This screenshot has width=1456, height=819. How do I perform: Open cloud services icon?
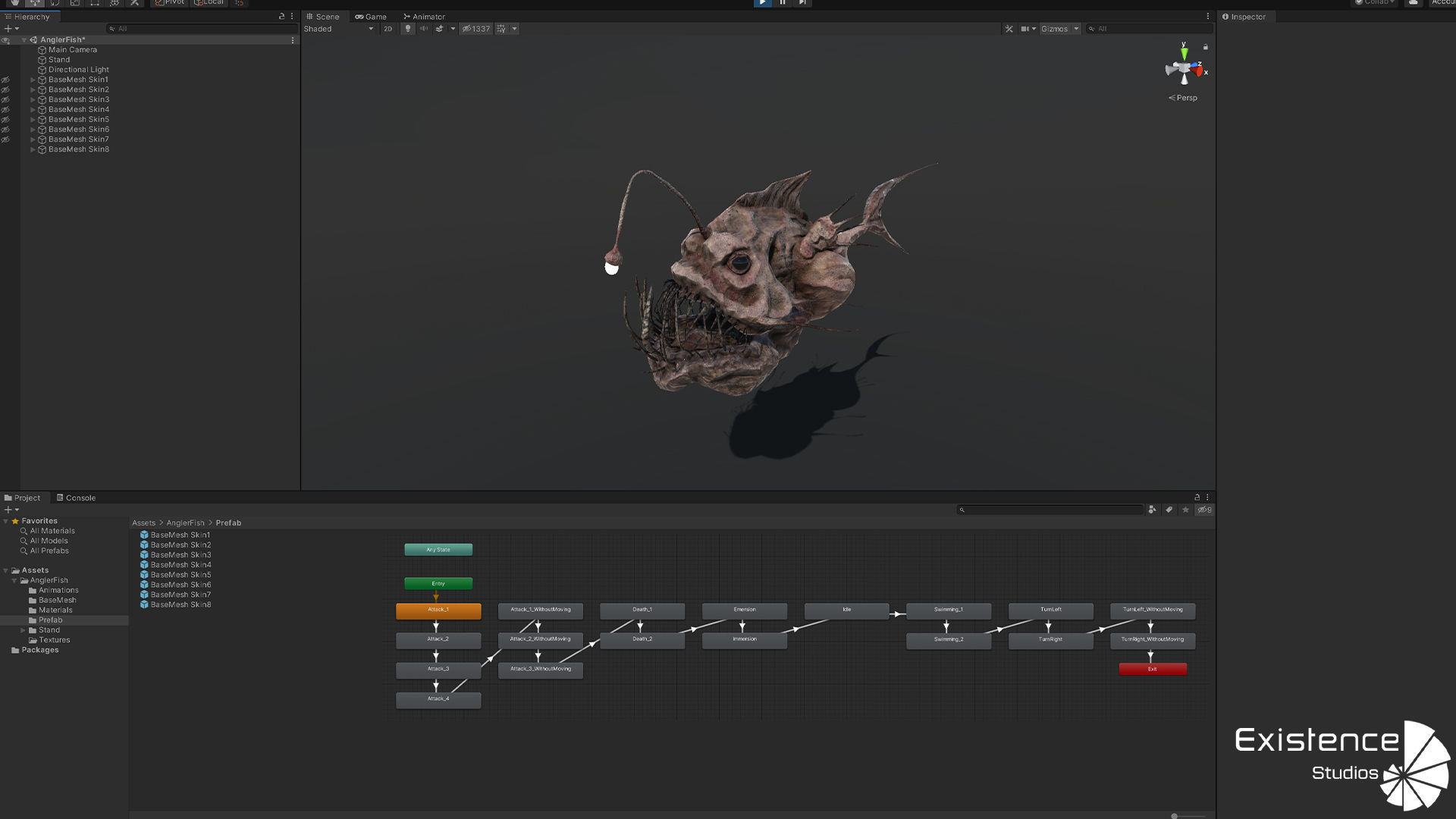(x=1414, y=3)
